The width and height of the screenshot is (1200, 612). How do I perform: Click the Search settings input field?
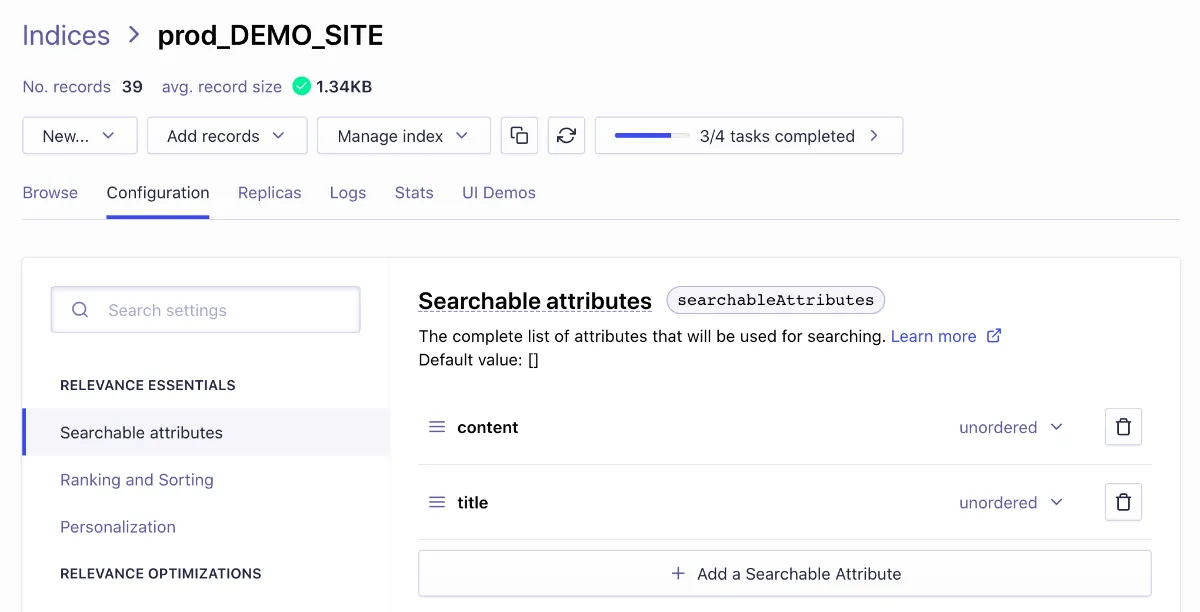coord(205,310)
